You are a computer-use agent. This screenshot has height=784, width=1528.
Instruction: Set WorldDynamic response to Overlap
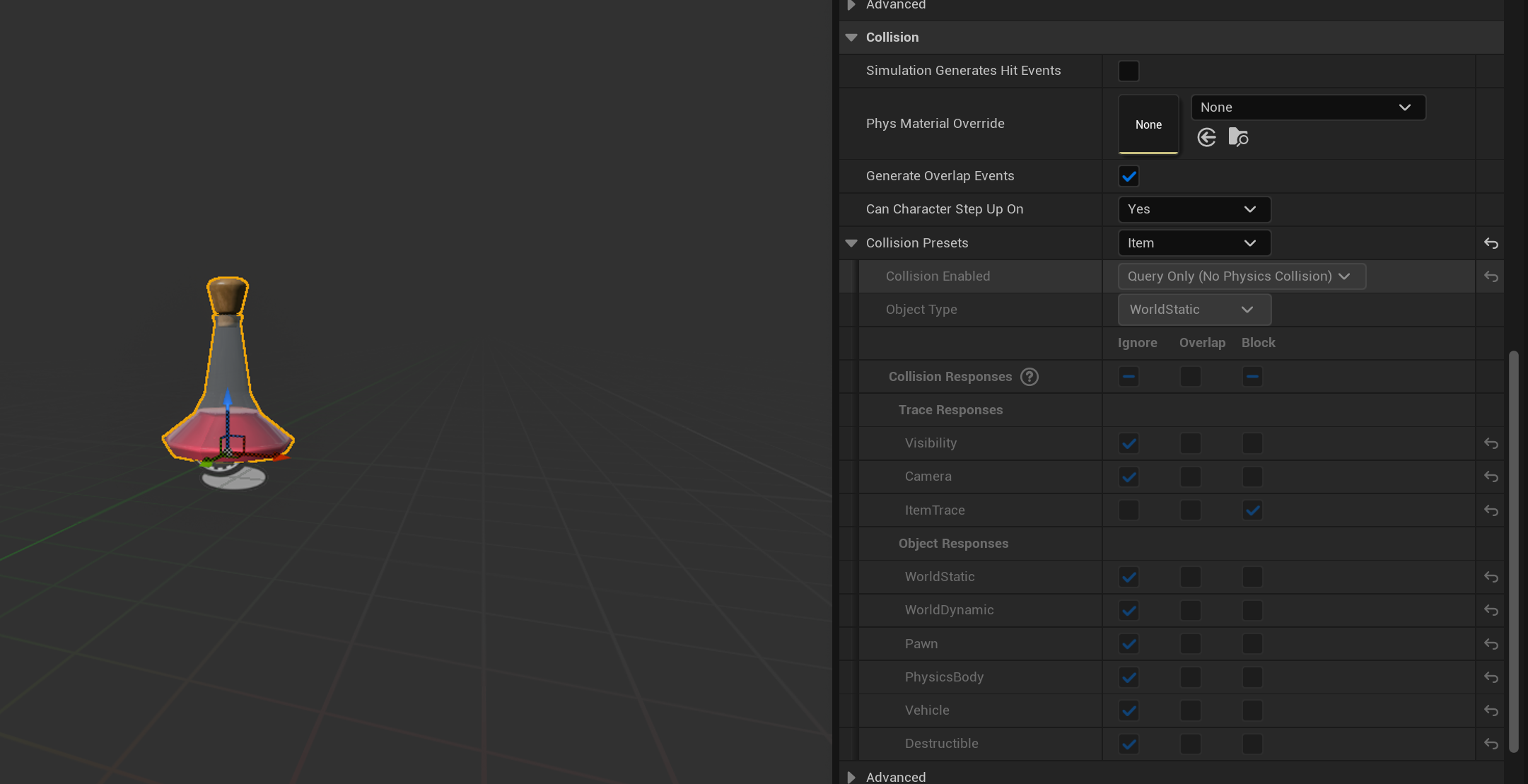(x=1191, y=610)
